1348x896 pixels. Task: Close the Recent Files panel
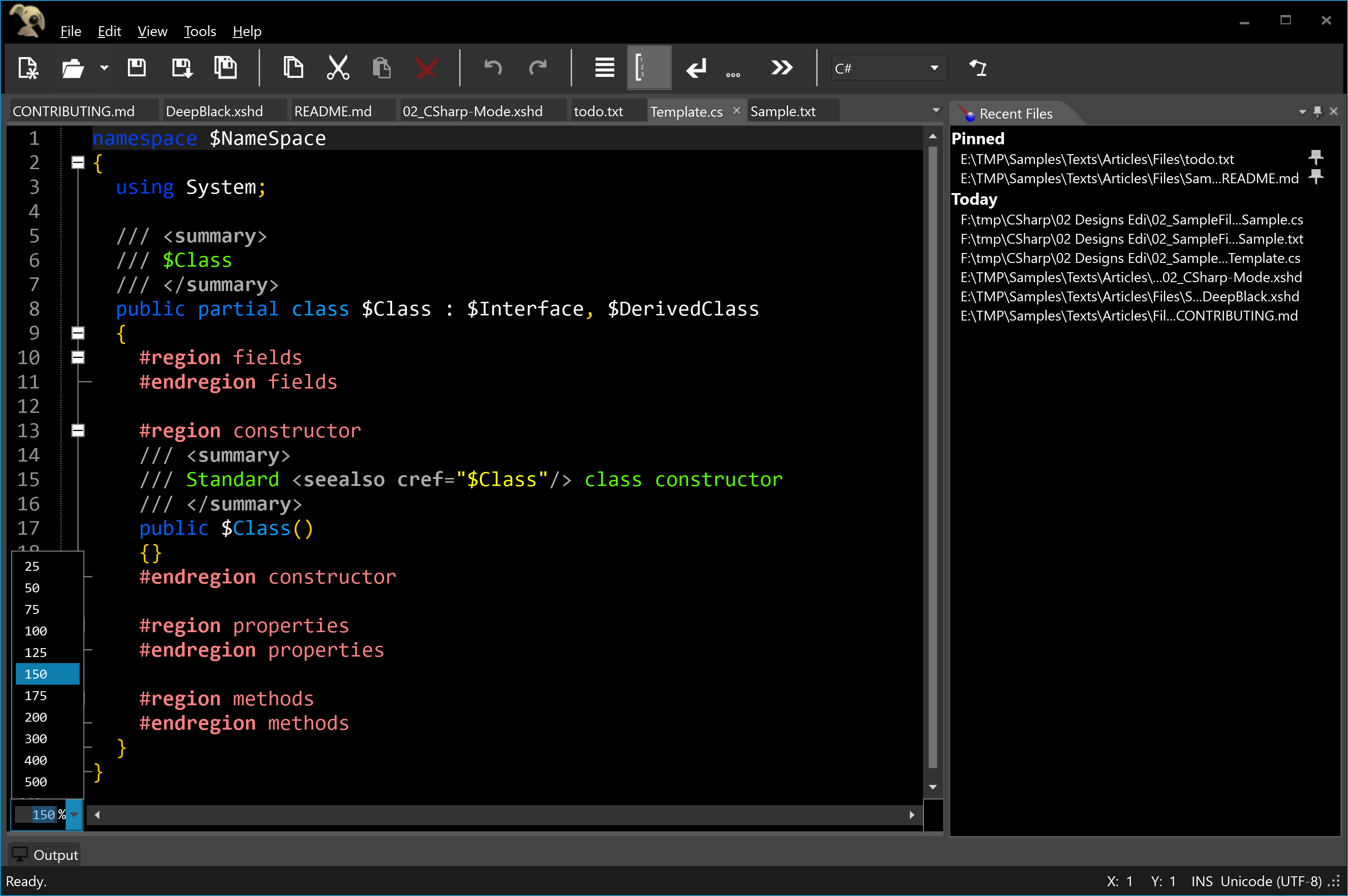tap(1334, 112)
